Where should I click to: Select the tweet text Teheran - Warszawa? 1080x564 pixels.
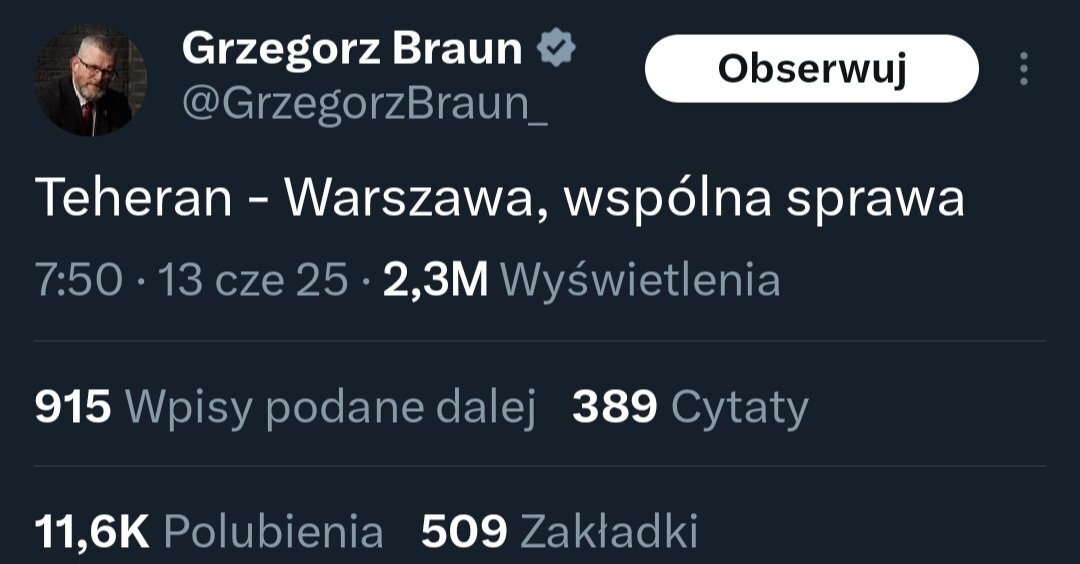284,198
